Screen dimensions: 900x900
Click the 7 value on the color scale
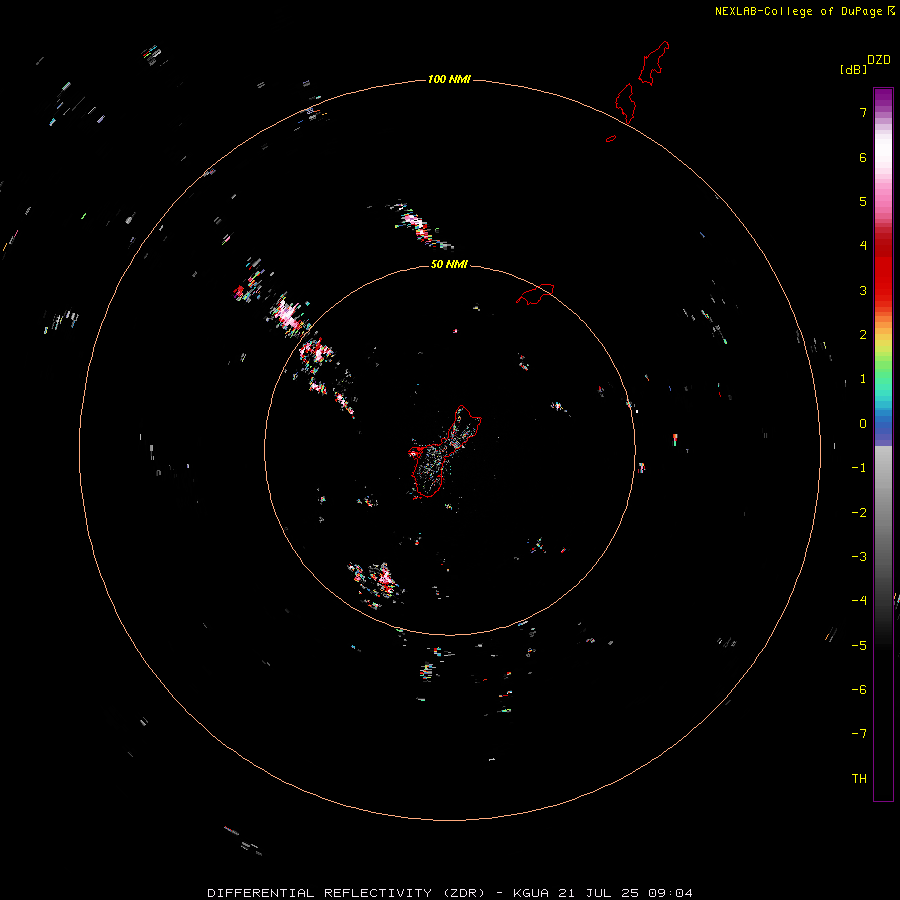tap(863, 112)
